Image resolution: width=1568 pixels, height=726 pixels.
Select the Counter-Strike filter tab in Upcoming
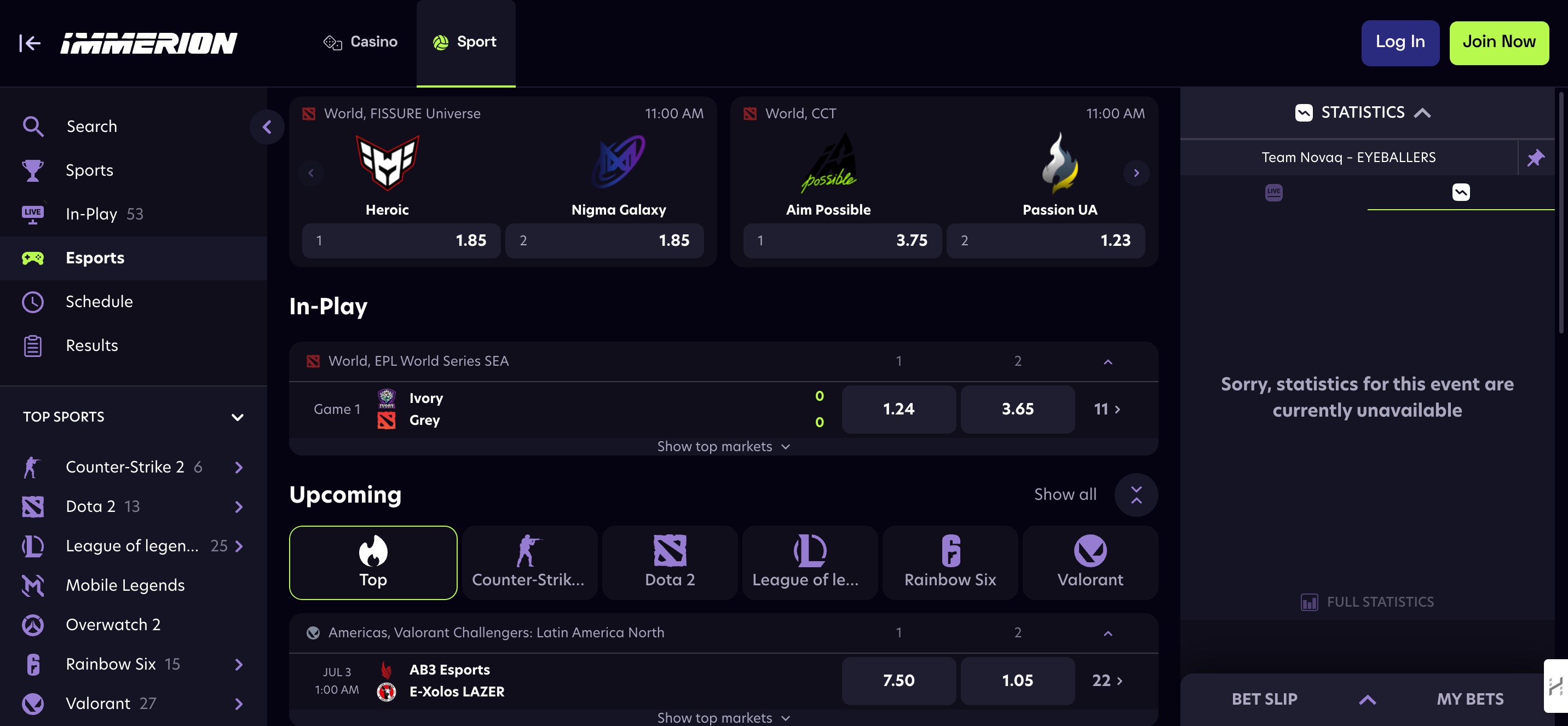(x=529, y=563)
